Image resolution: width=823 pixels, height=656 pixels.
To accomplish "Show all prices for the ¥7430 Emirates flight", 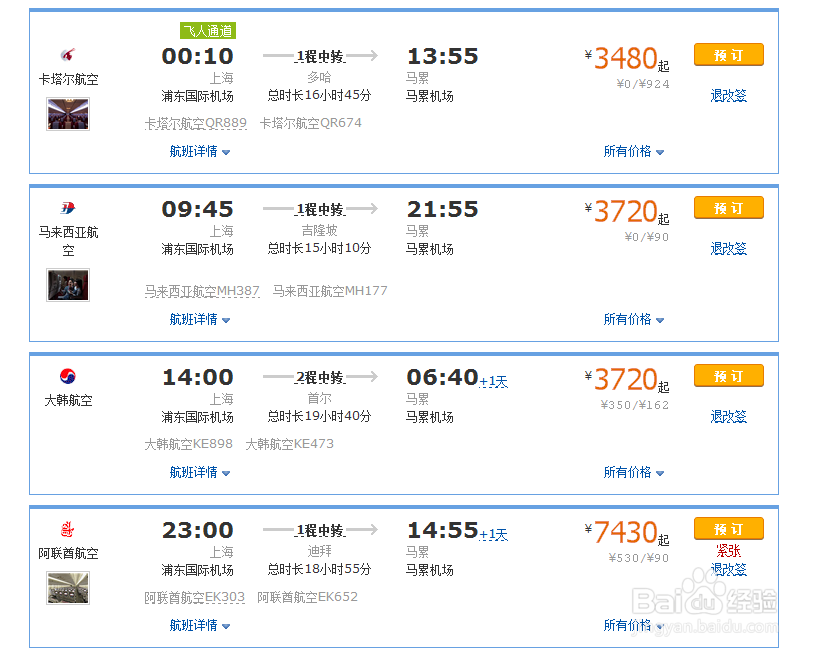I will coord(634,626).
